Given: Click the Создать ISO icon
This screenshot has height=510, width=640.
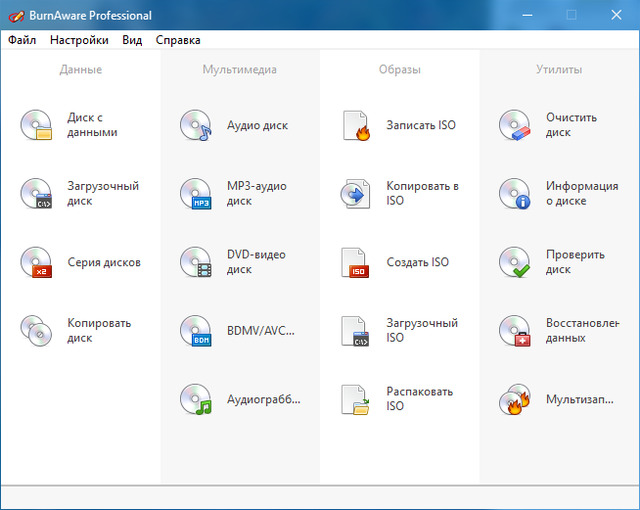Looking at the screenshot, I should coord(356,262).
